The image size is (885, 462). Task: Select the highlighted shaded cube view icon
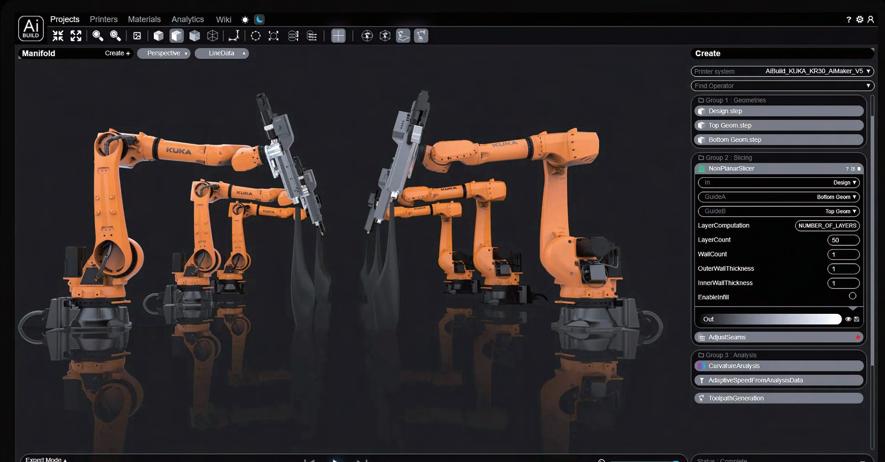pyautogui.click(x=177, y=36)
